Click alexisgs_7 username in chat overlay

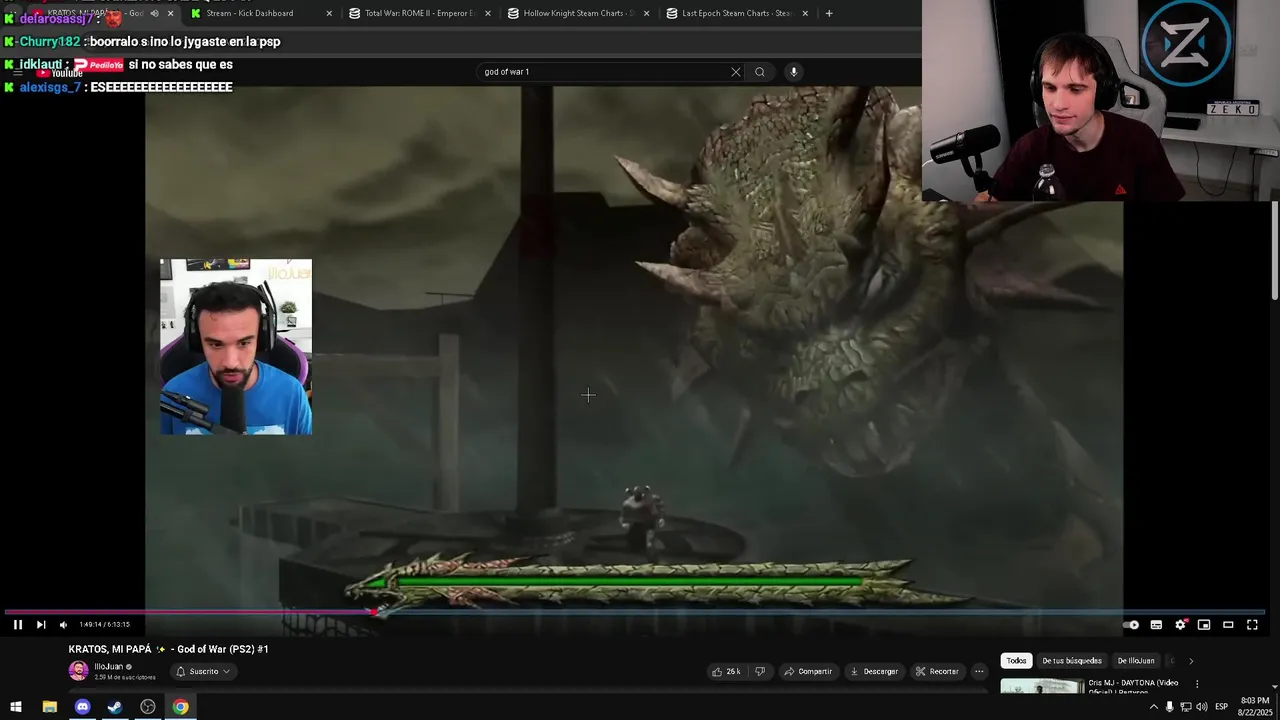[50, 87]
